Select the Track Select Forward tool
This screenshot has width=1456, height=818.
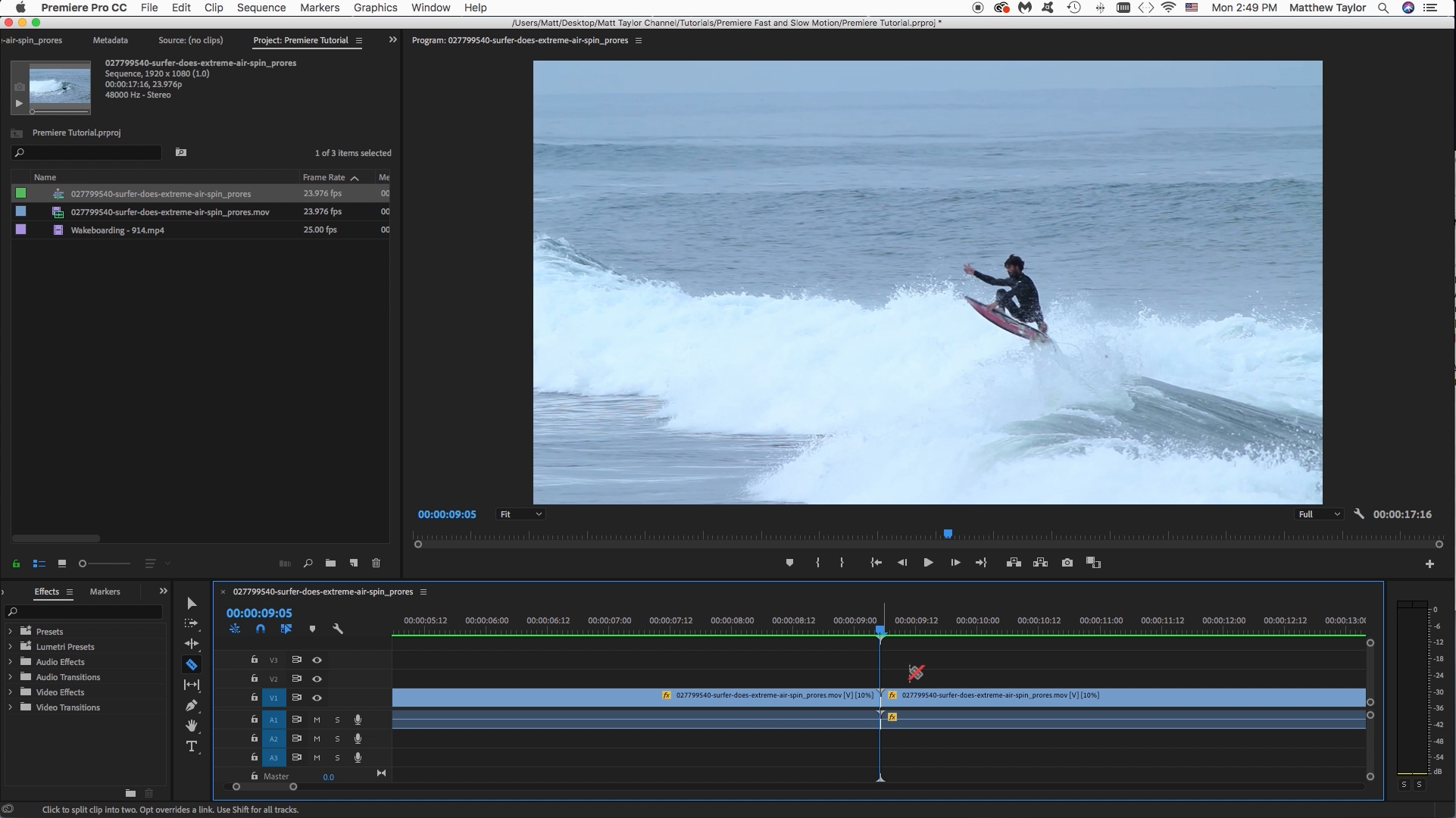(x=191, y=623)
